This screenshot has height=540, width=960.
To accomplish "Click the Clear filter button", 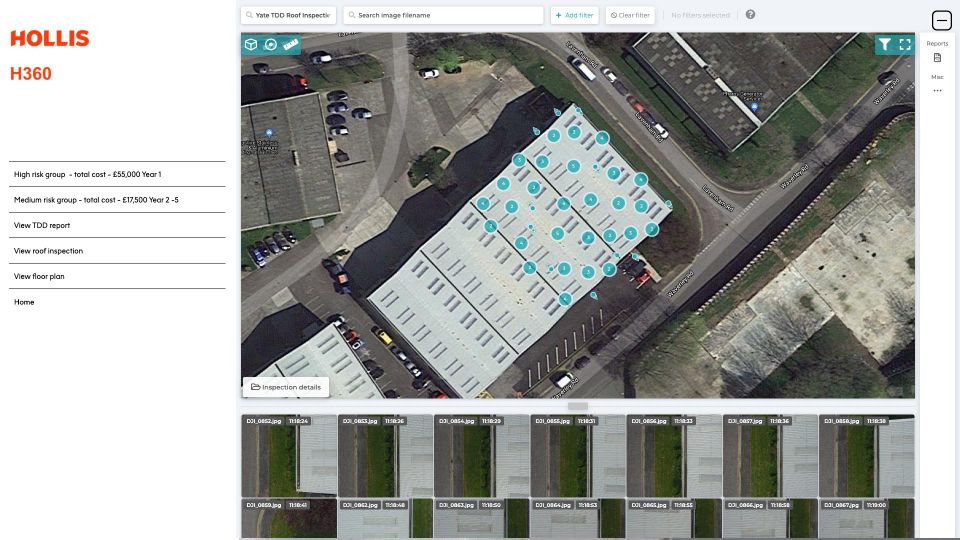I will point(630,15).
